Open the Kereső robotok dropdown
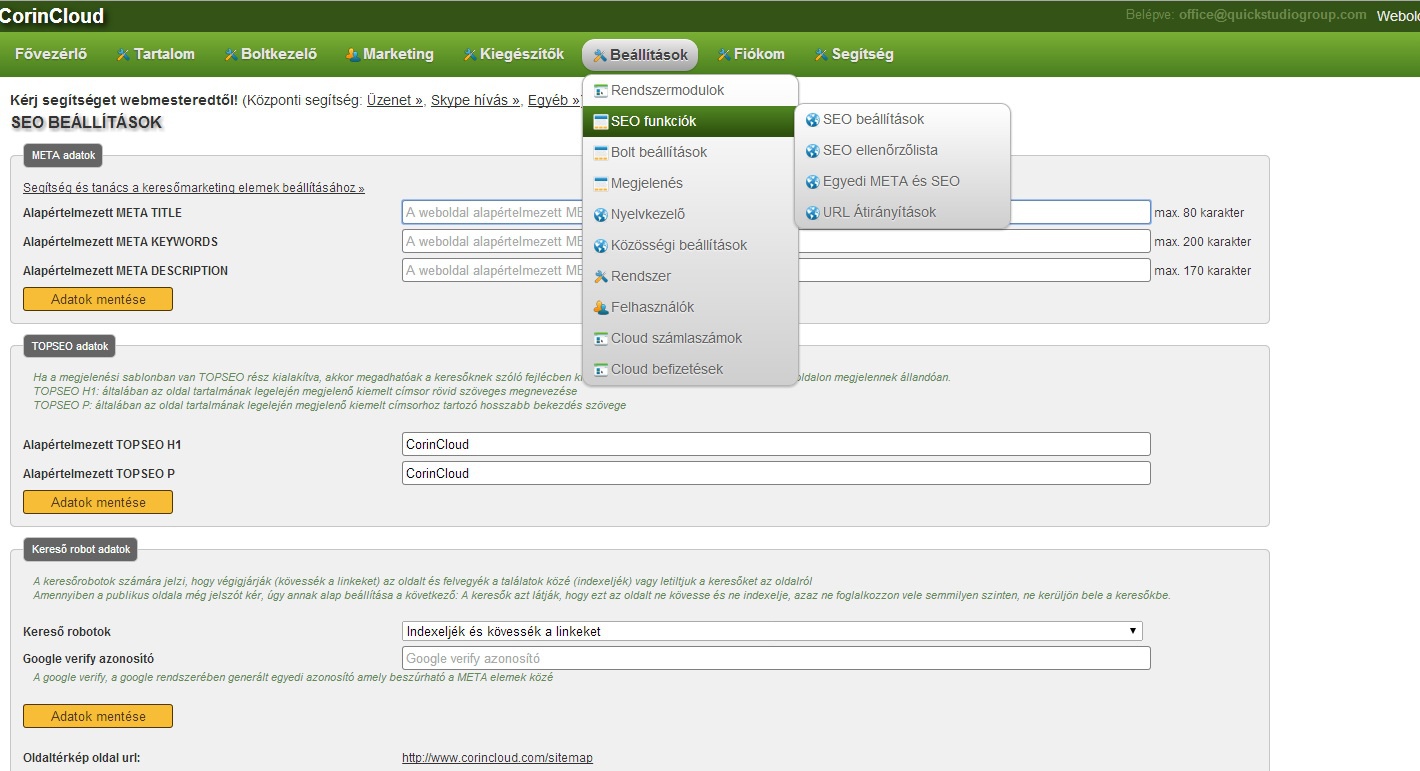Image resolution: width=1420 pixels, height=771 pixels. (772, 631)
